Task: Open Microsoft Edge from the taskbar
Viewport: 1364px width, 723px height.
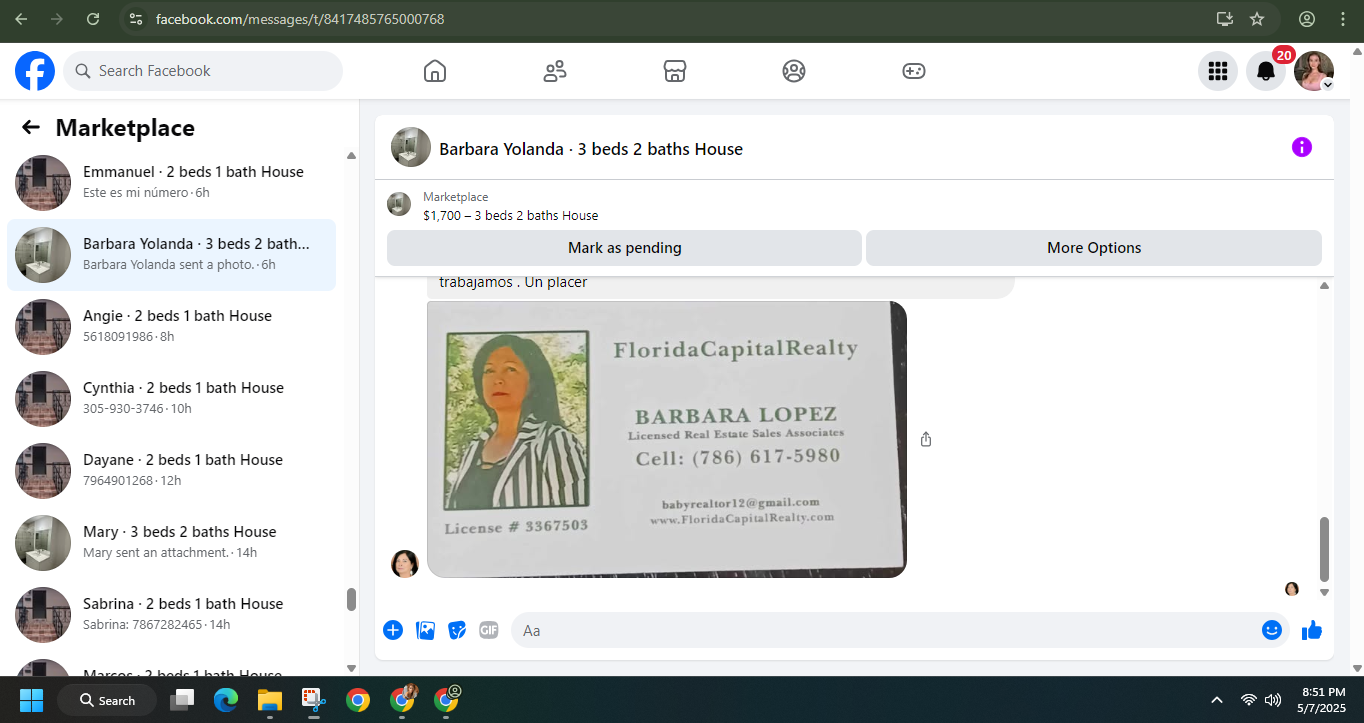Action: 226,700
